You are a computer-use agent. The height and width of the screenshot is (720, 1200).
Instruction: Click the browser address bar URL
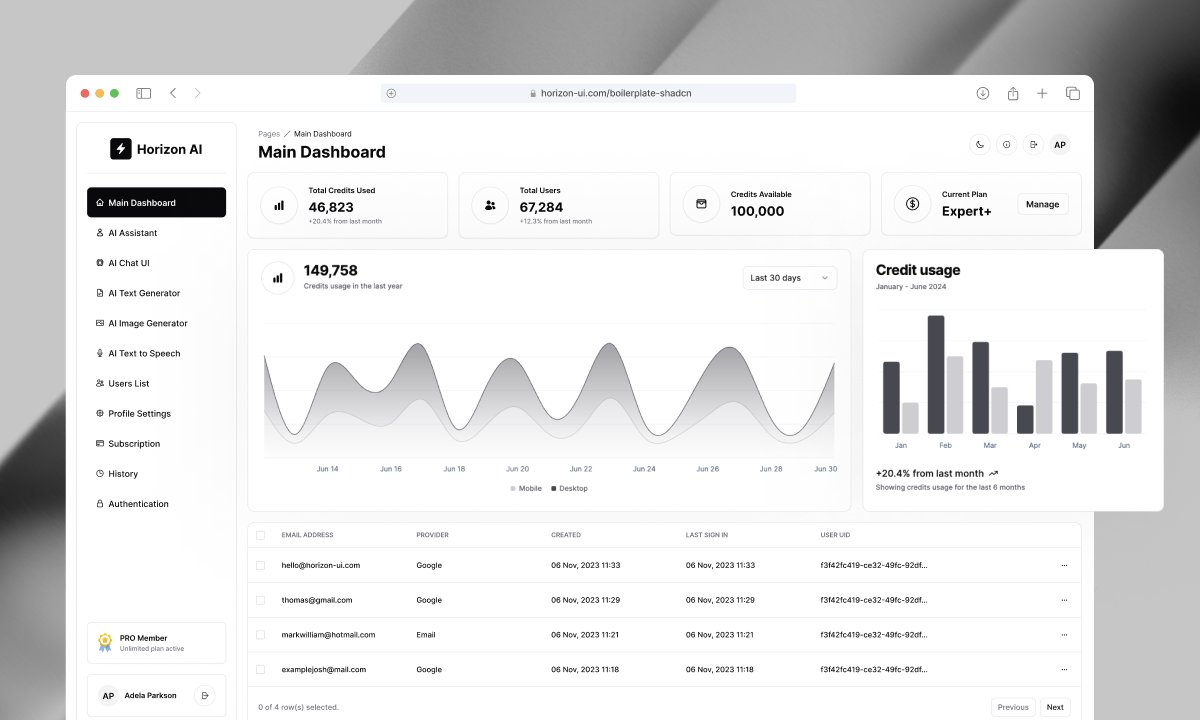pos(616,93)
